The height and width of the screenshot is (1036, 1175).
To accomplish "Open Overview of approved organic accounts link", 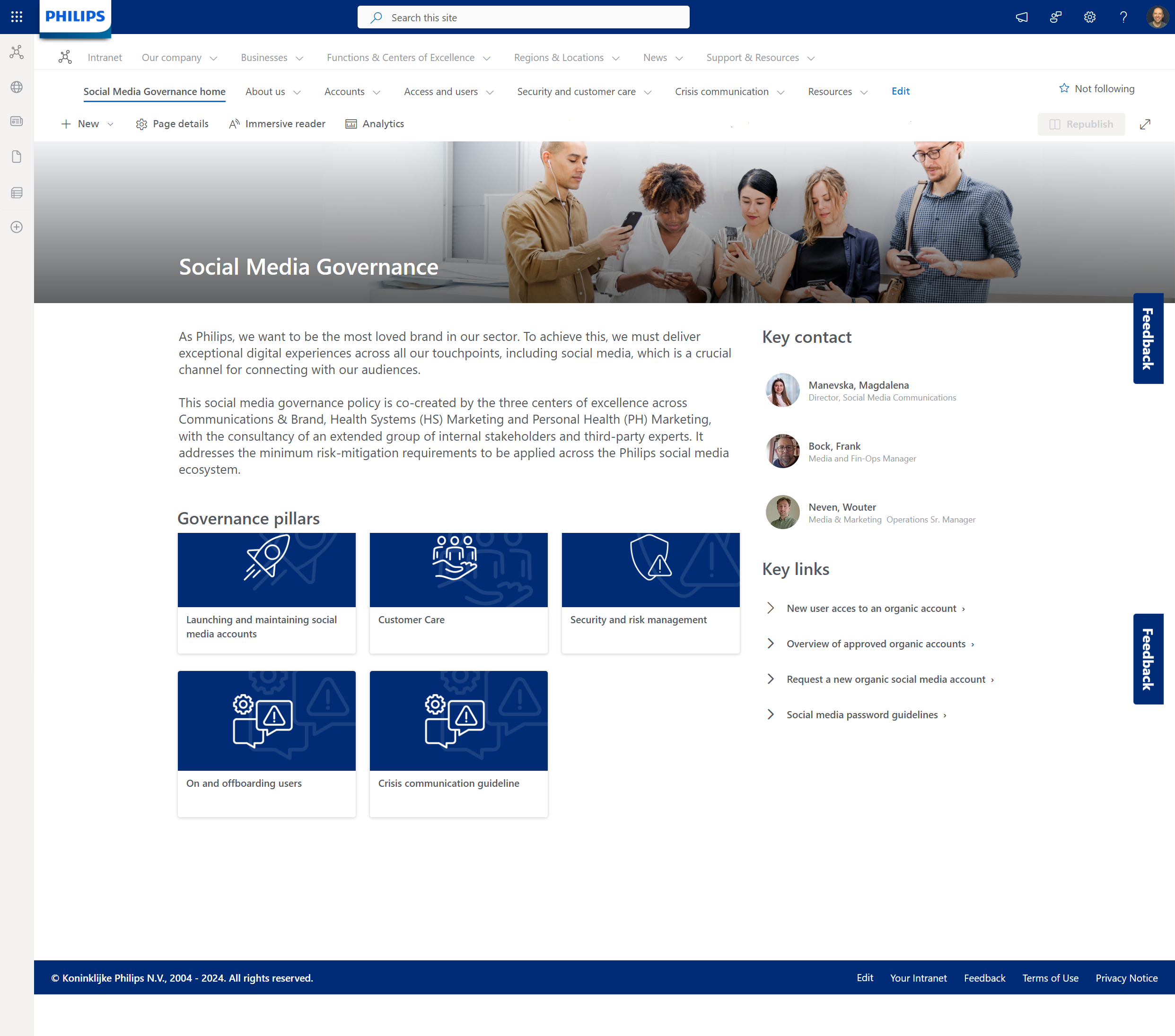I will coord(880,644).
